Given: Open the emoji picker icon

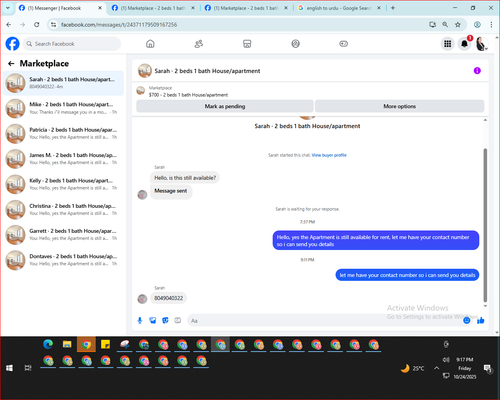Looking at the screenshot, I should pos(467,320).
